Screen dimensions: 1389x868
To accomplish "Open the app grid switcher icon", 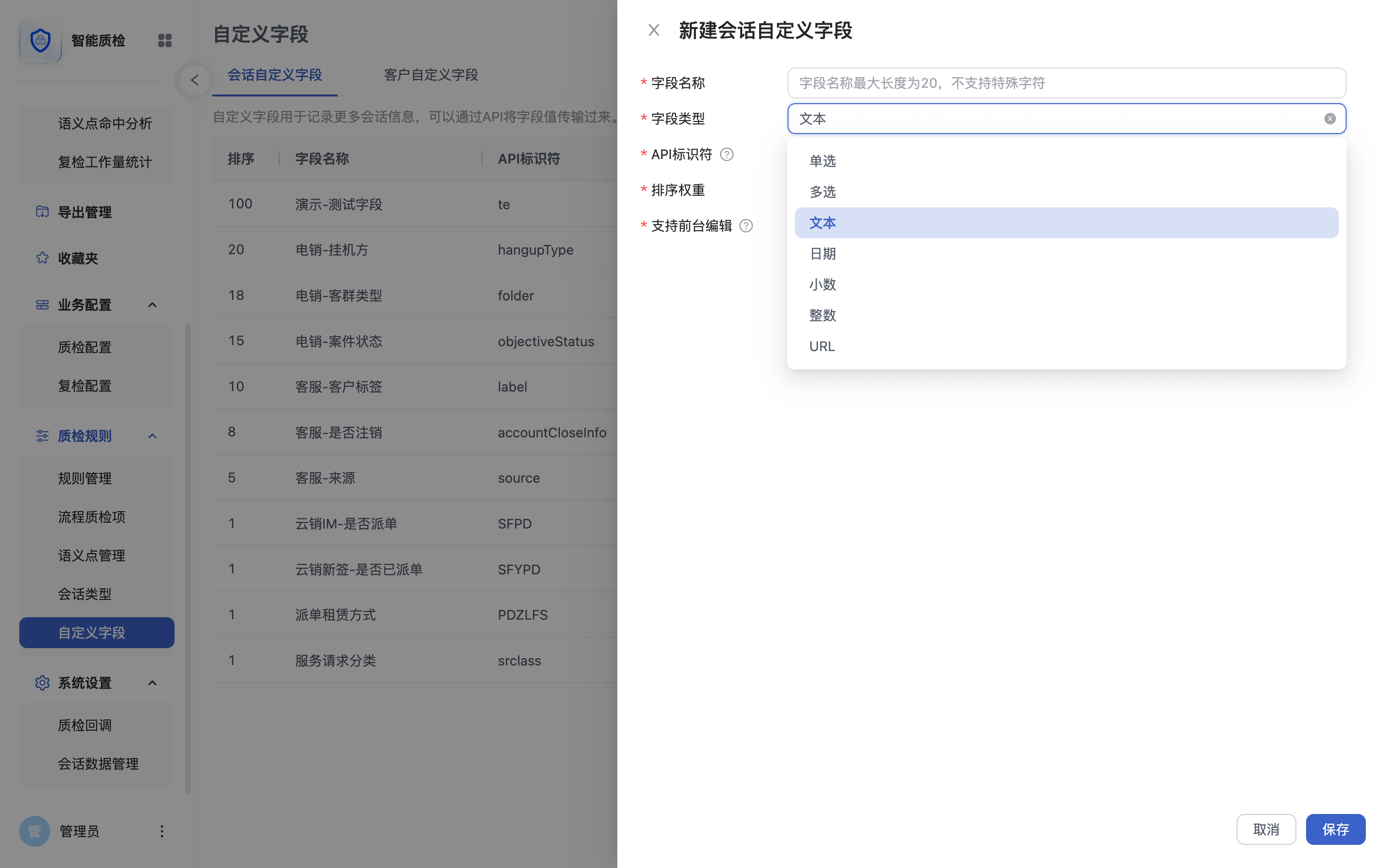I will tap(165, 40).
